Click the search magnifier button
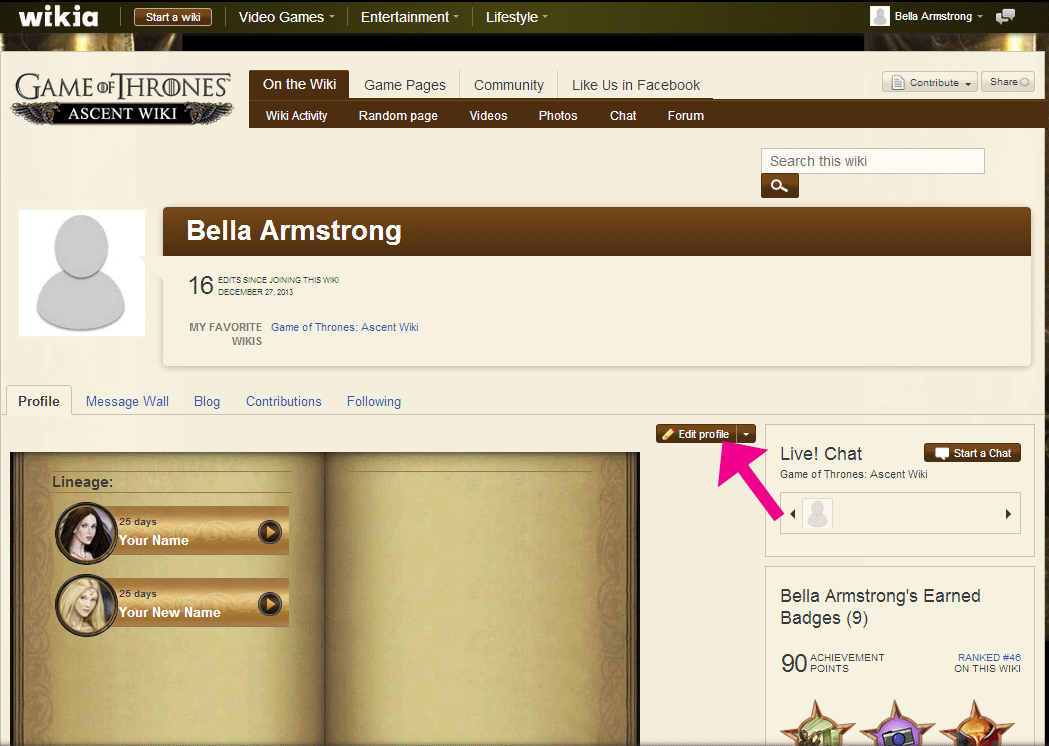The image size is (1049, 746). click(x=779, y=185)
